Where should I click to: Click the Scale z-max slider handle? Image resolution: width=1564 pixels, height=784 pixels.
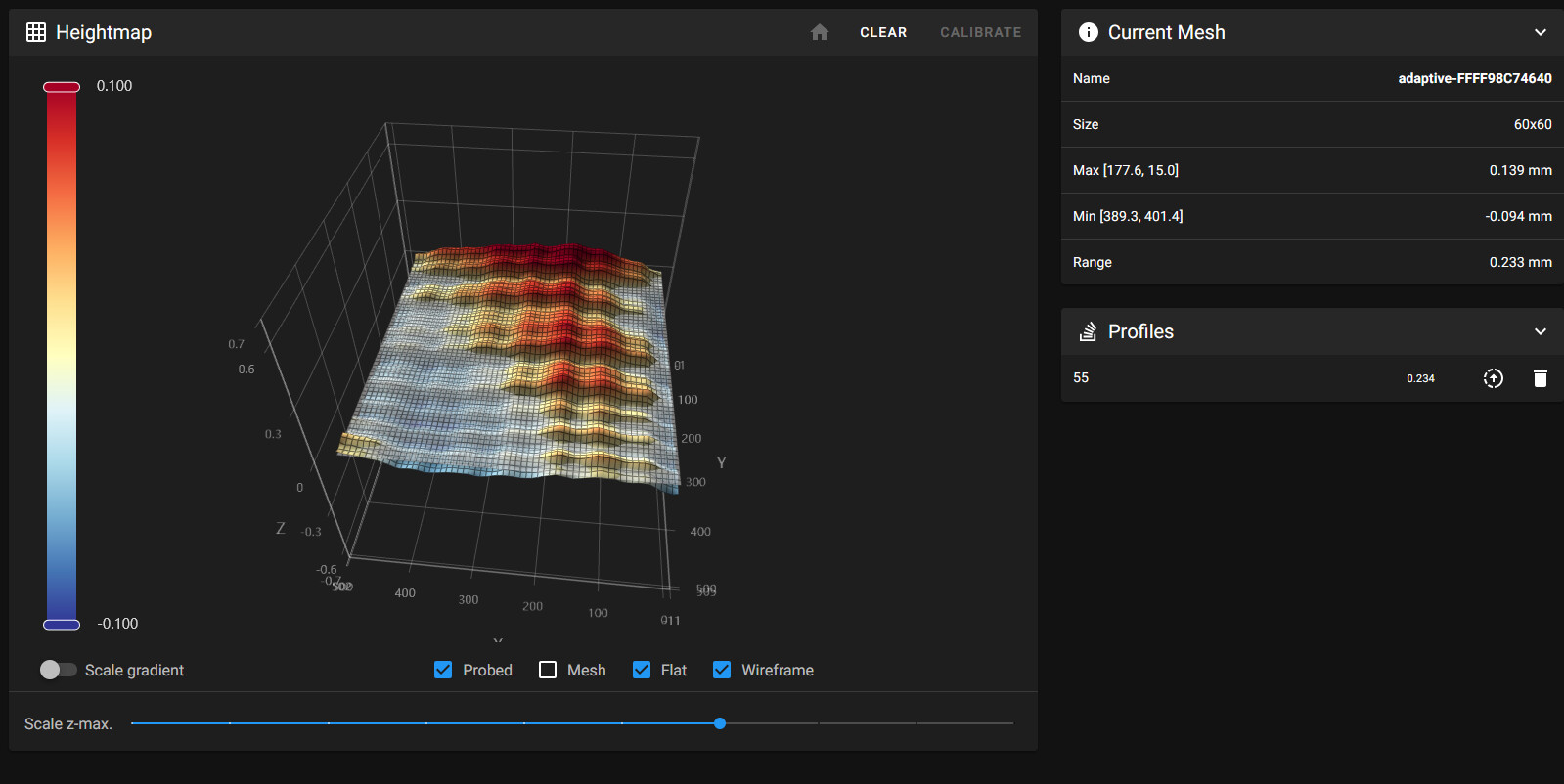(720, 723)
